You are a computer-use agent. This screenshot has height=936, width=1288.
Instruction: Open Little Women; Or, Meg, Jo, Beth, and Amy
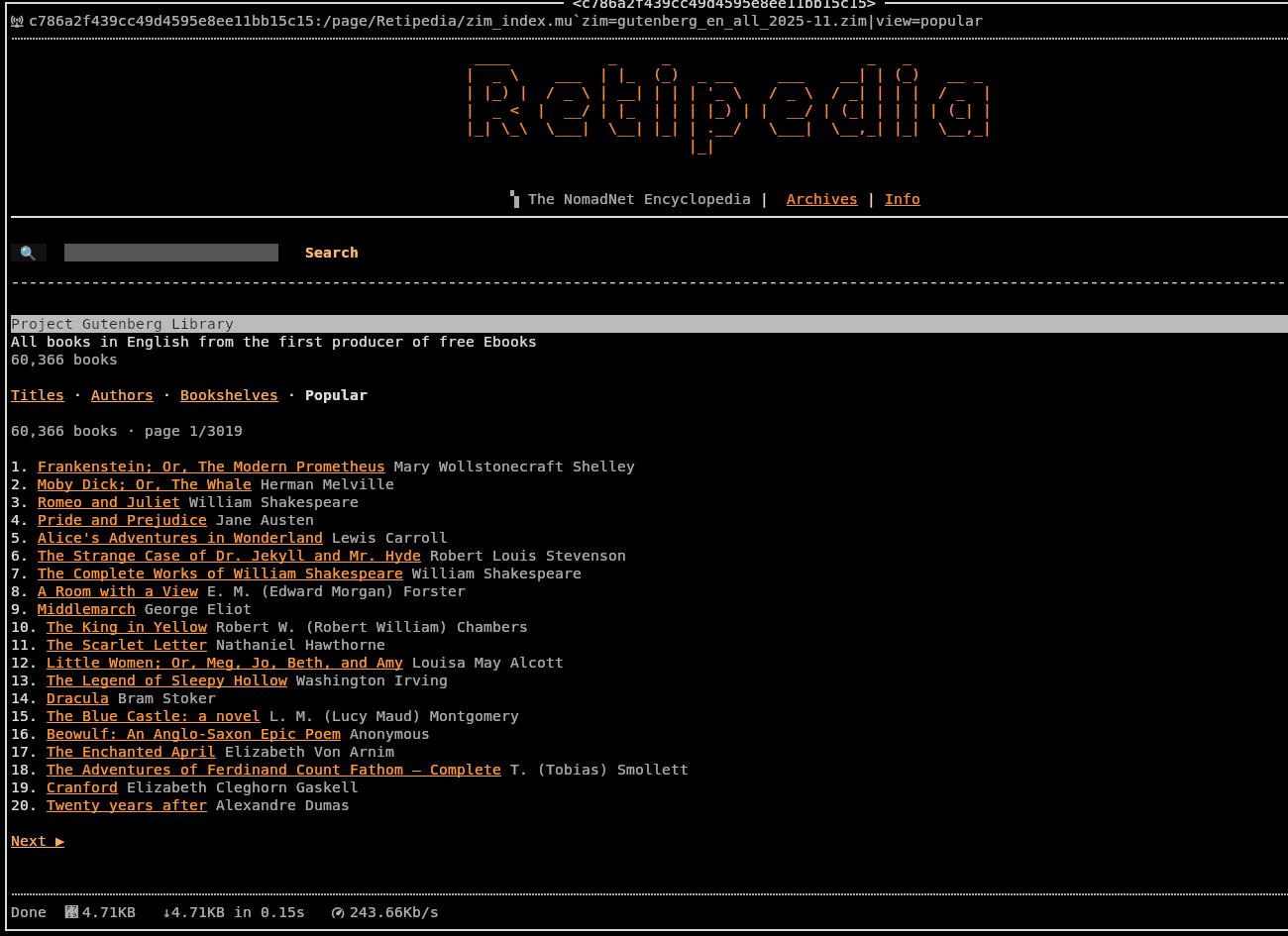(225, 663)
